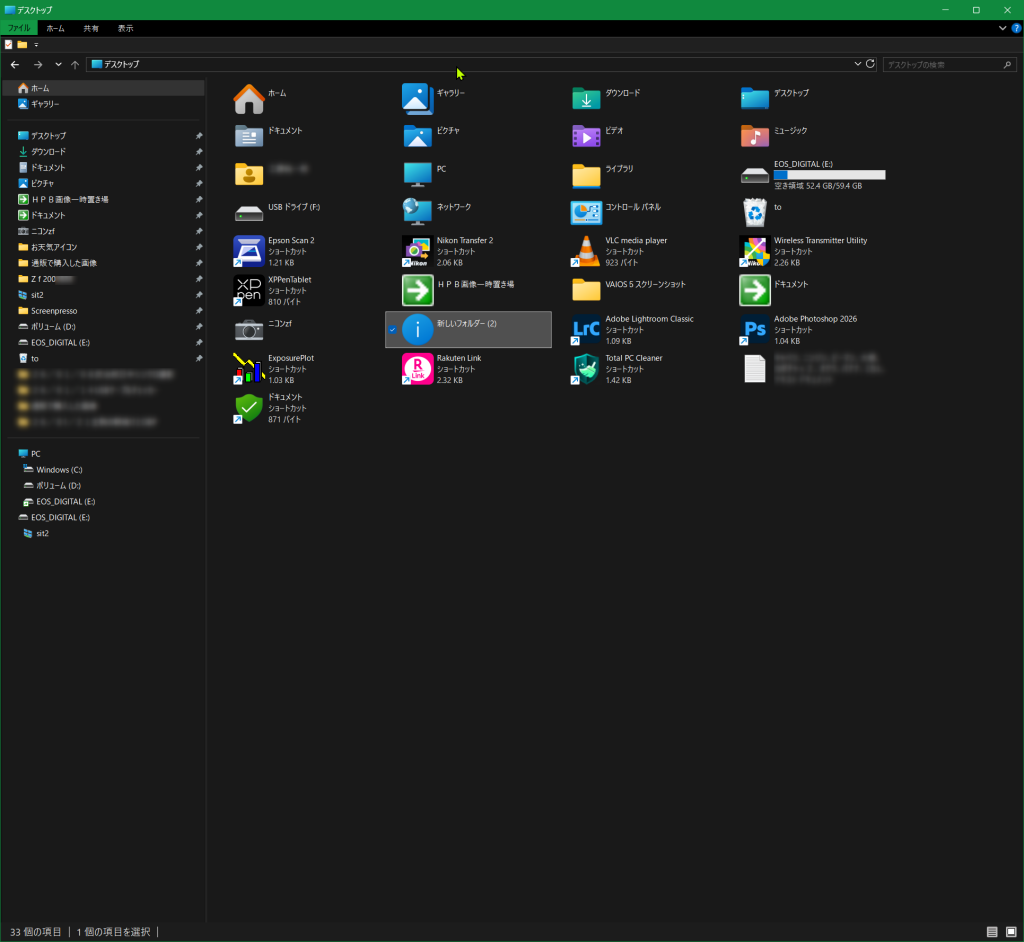Click the デスクトップの検索 search field

point(940,64)
